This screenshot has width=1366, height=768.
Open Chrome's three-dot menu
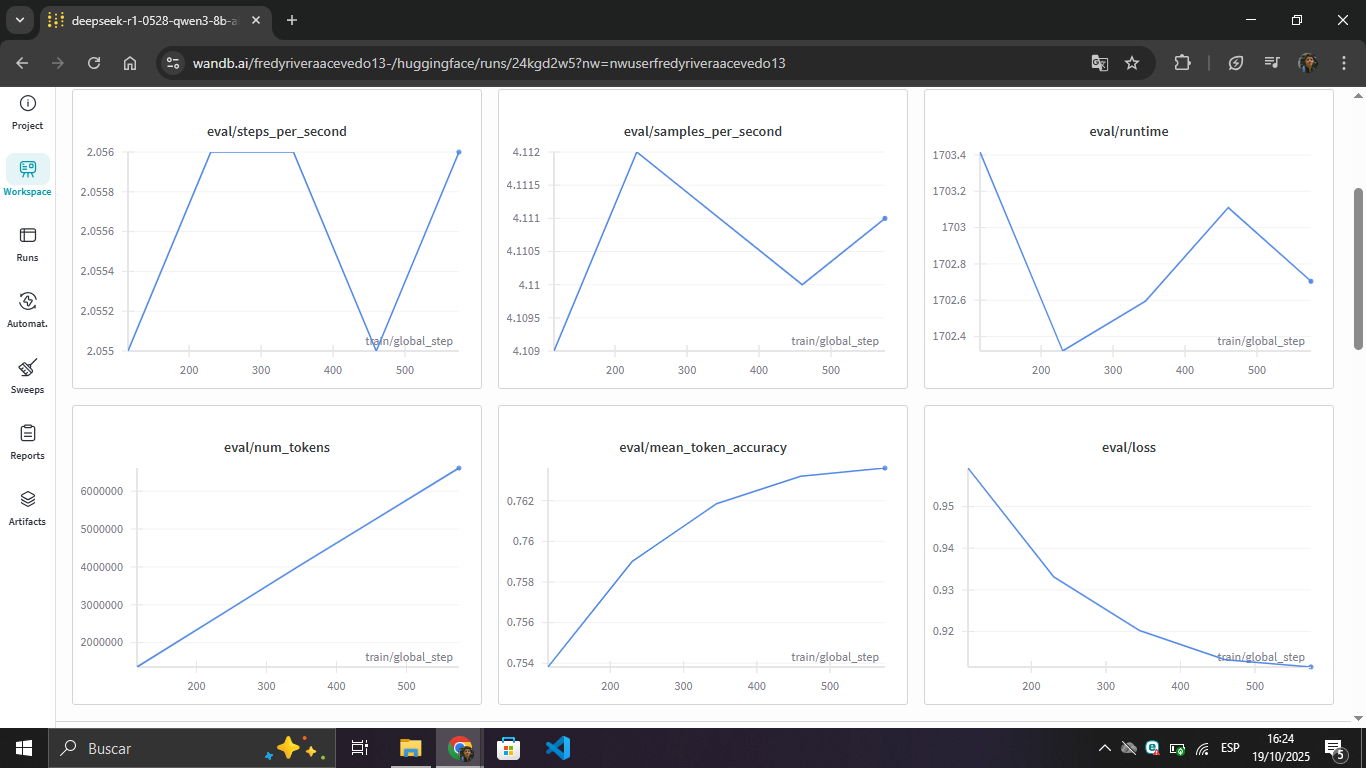[x=1346, y=62]
